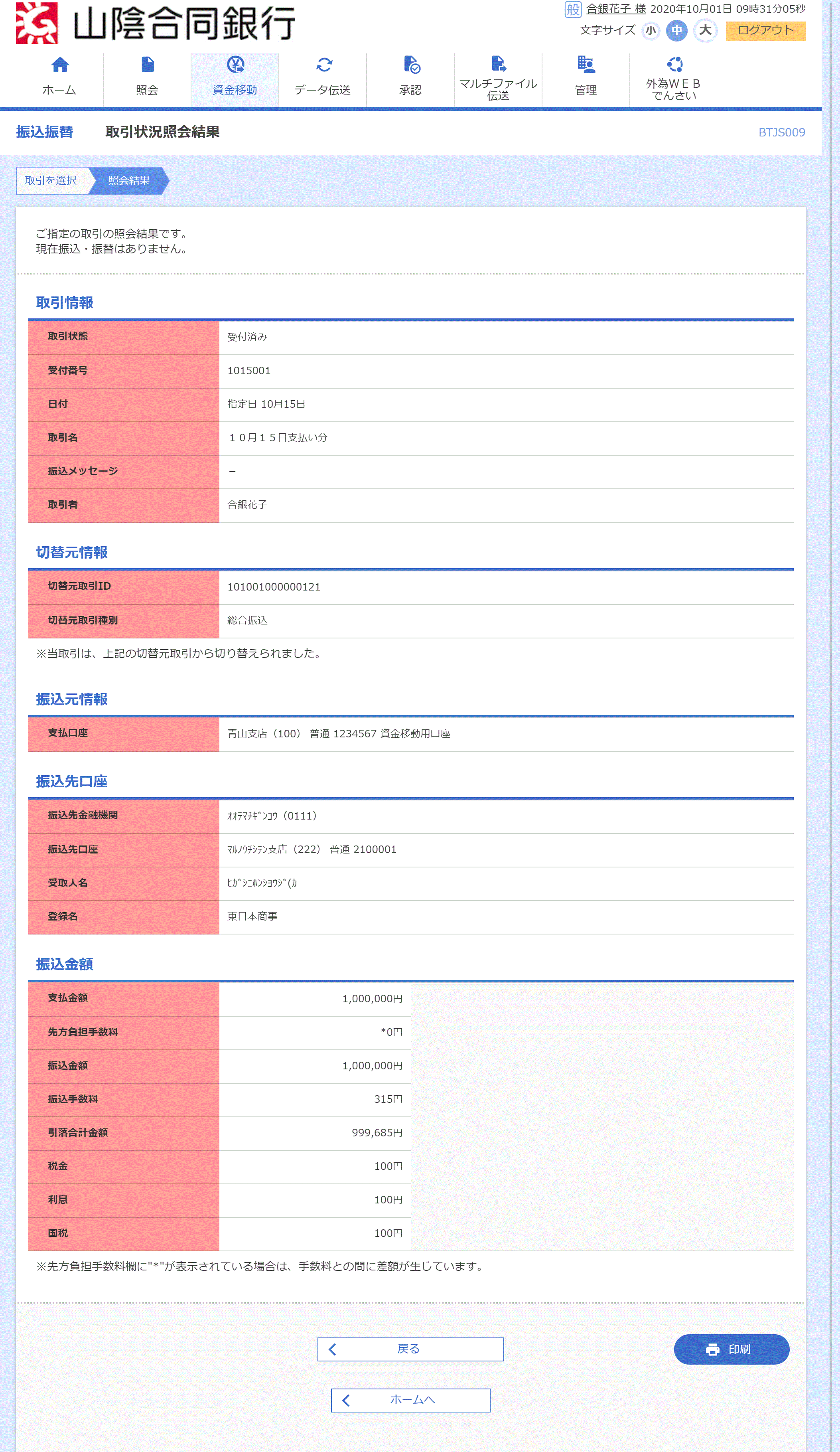Viewport: 840px width, 1452px height.
Task: Click the 支払金額 value 1,000,000円
Action: click(372, 999)
